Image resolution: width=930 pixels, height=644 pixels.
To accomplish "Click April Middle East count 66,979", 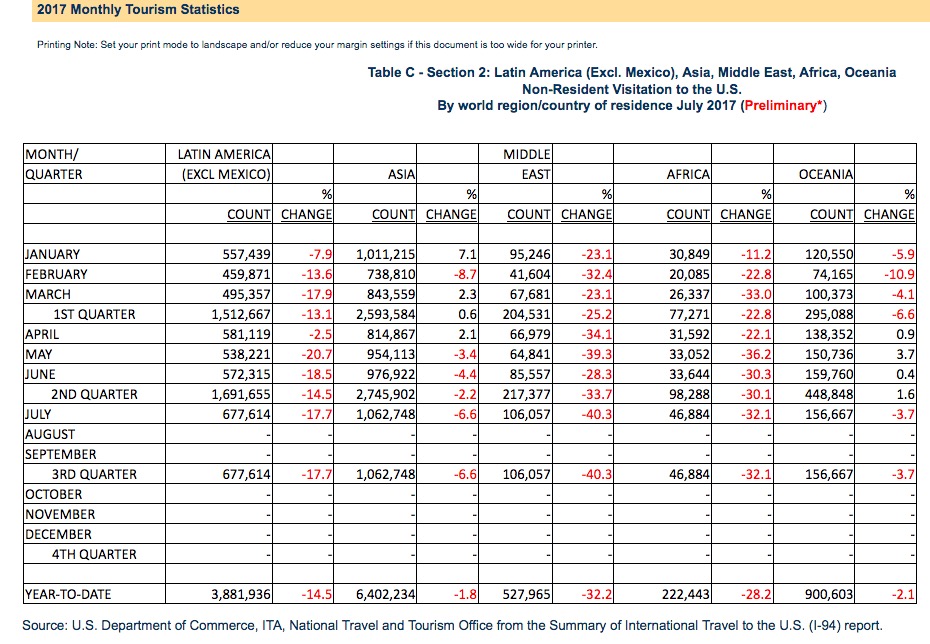I will pyautogui.click(x=530, y=334).
